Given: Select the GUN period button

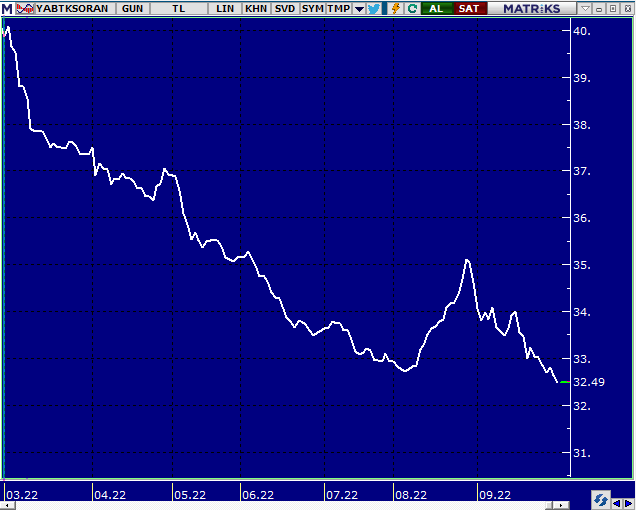Looking at the screenshot, I should (133, 9).
